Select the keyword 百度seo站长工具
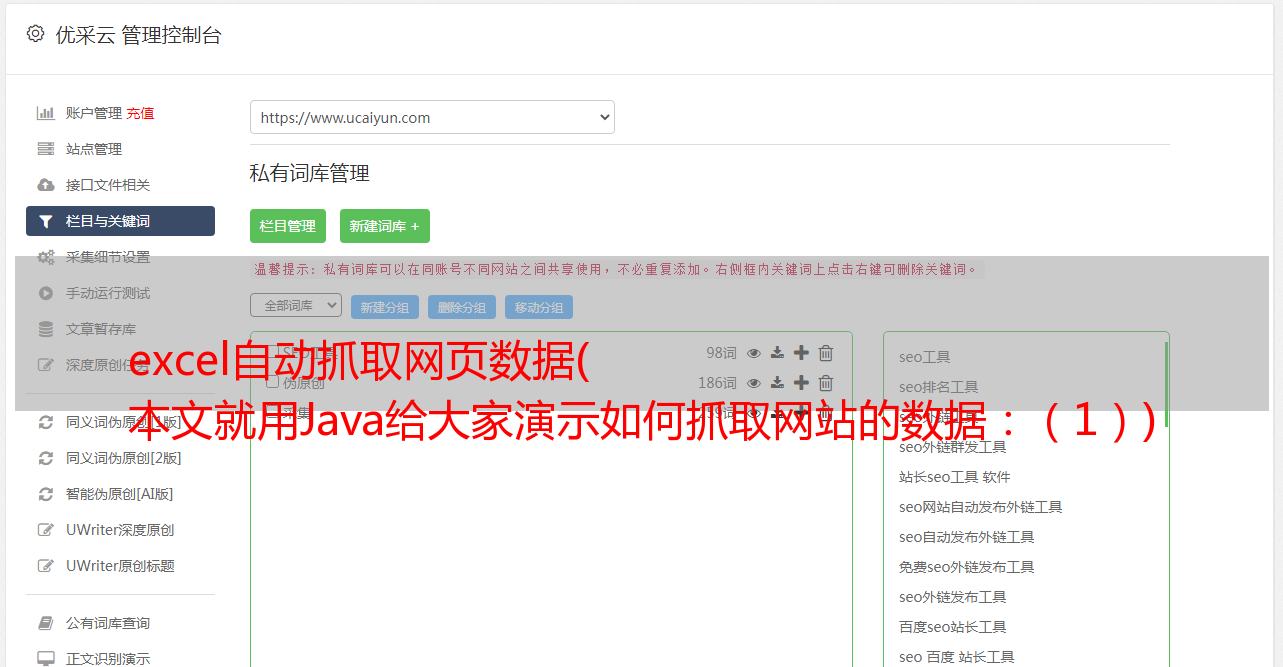 point(952,627)
